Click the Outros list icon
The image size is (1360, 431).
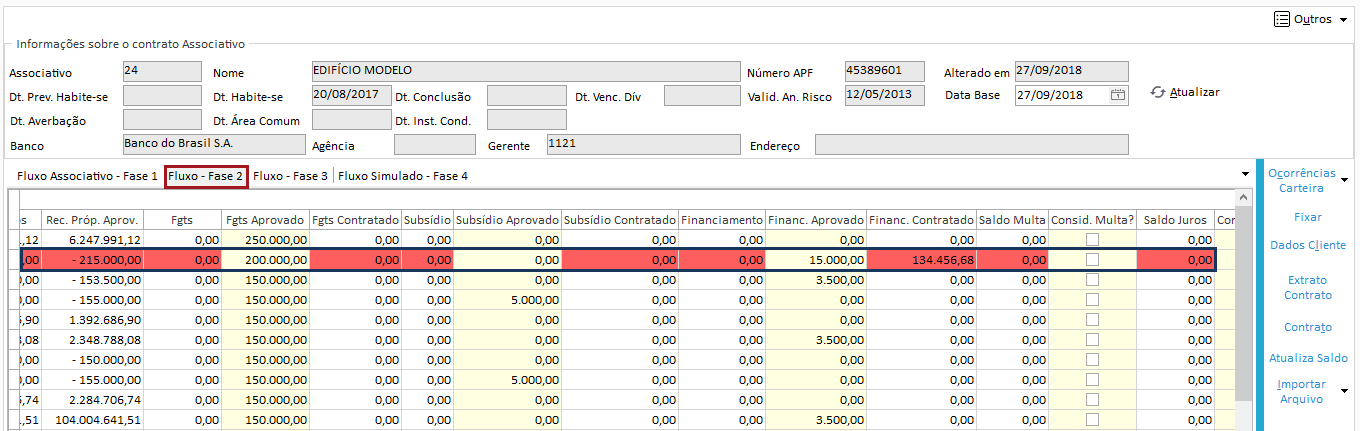(x=1281, y=19)
